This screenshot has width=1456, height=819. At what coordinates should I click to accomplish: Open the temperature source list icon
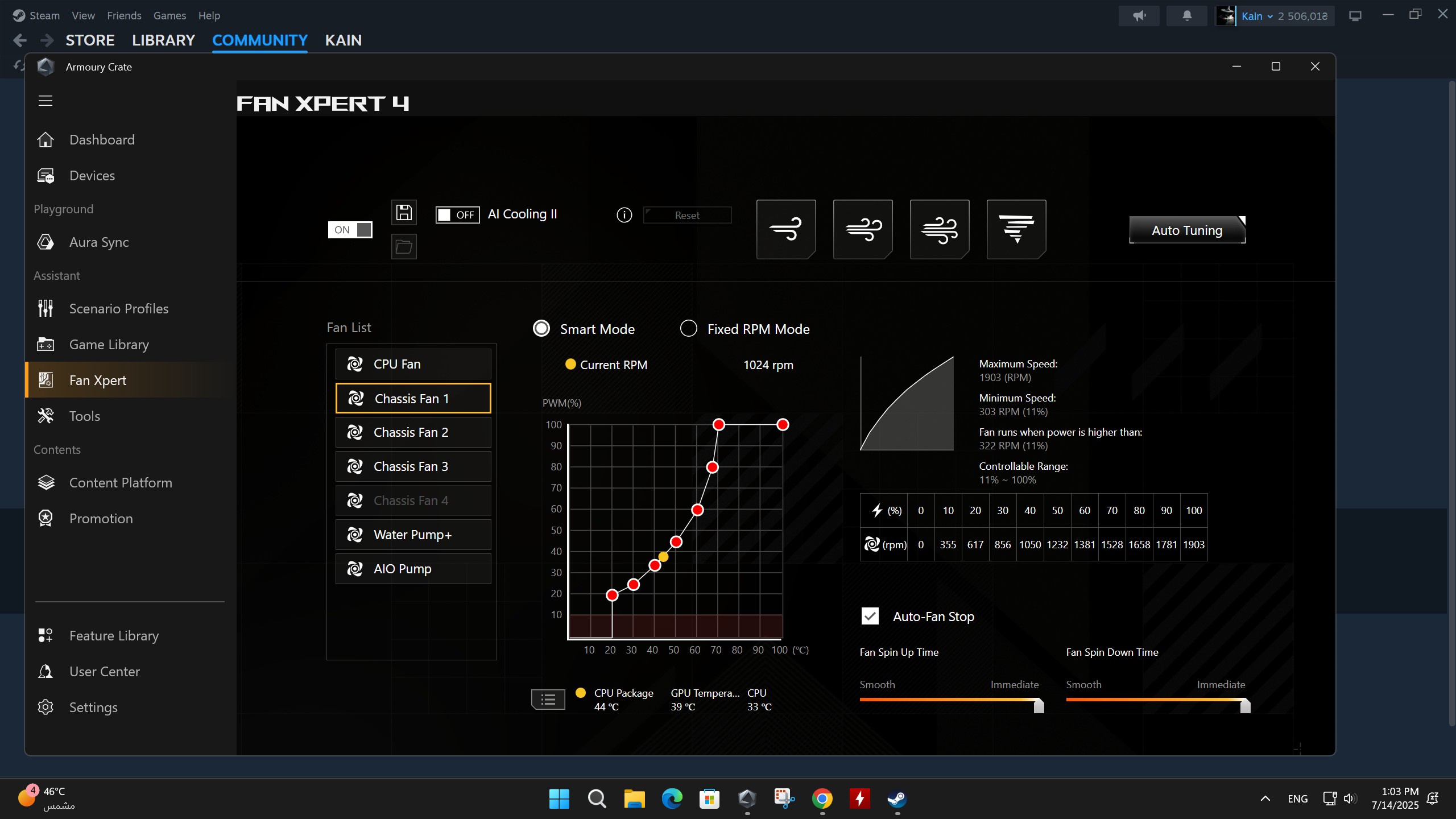tap(548, 700)
